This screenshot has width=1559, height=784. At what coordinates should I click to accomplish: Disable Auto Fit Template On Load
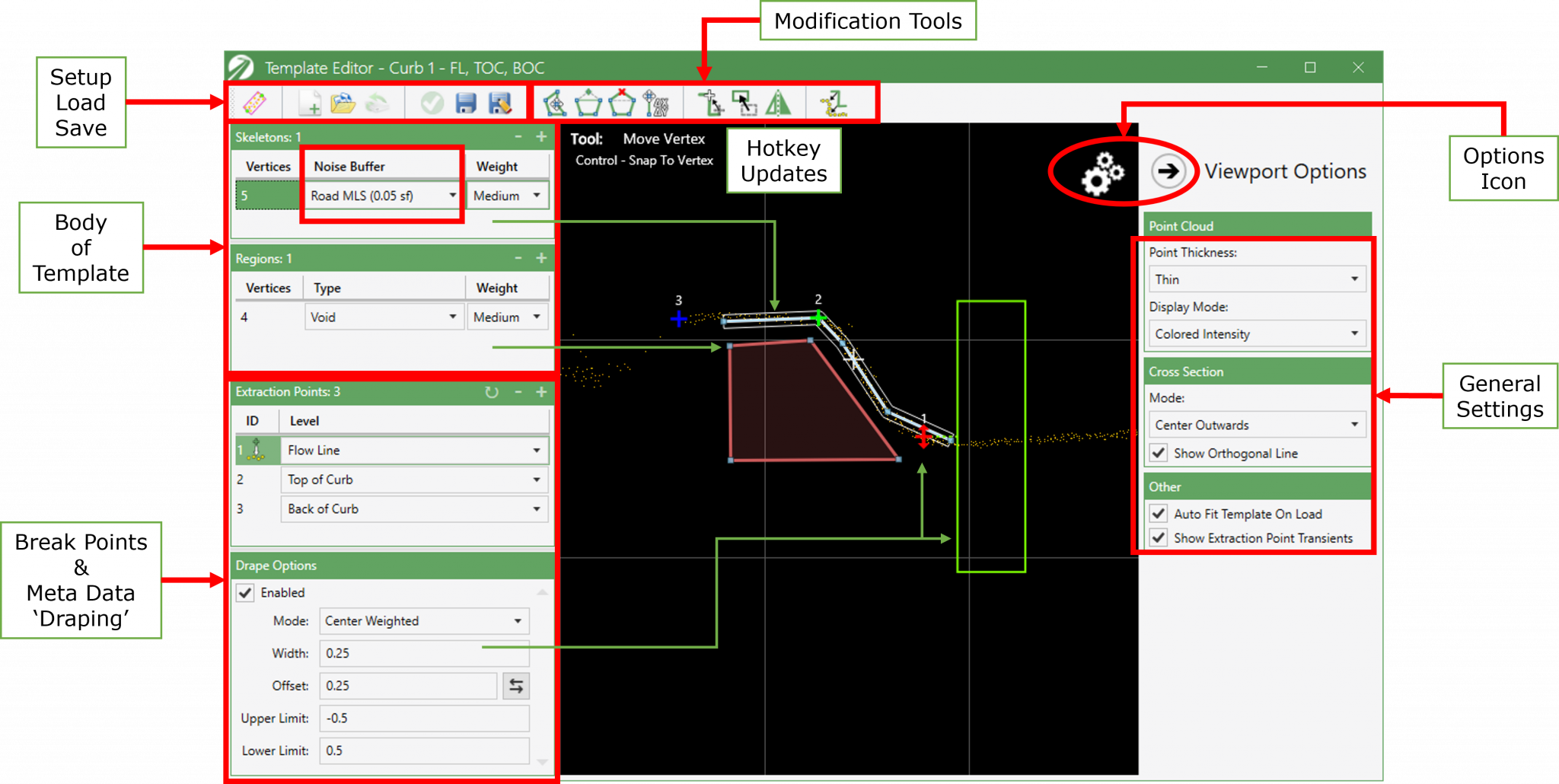coord(1159,513)
